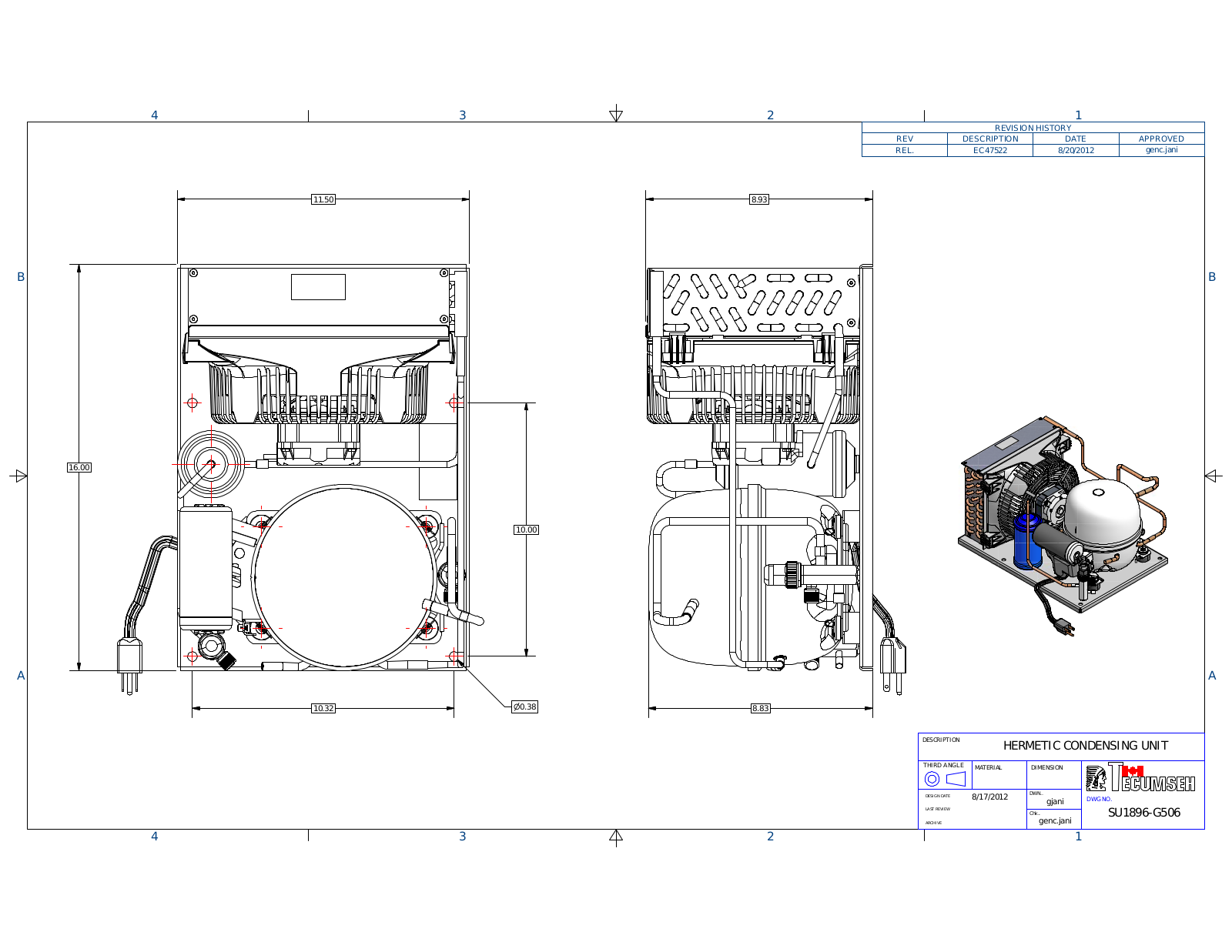Click the HERMETIC CONDENSING UNIT title
1232x952 pixels.
pyautogui.click(x=1085, y=745)
